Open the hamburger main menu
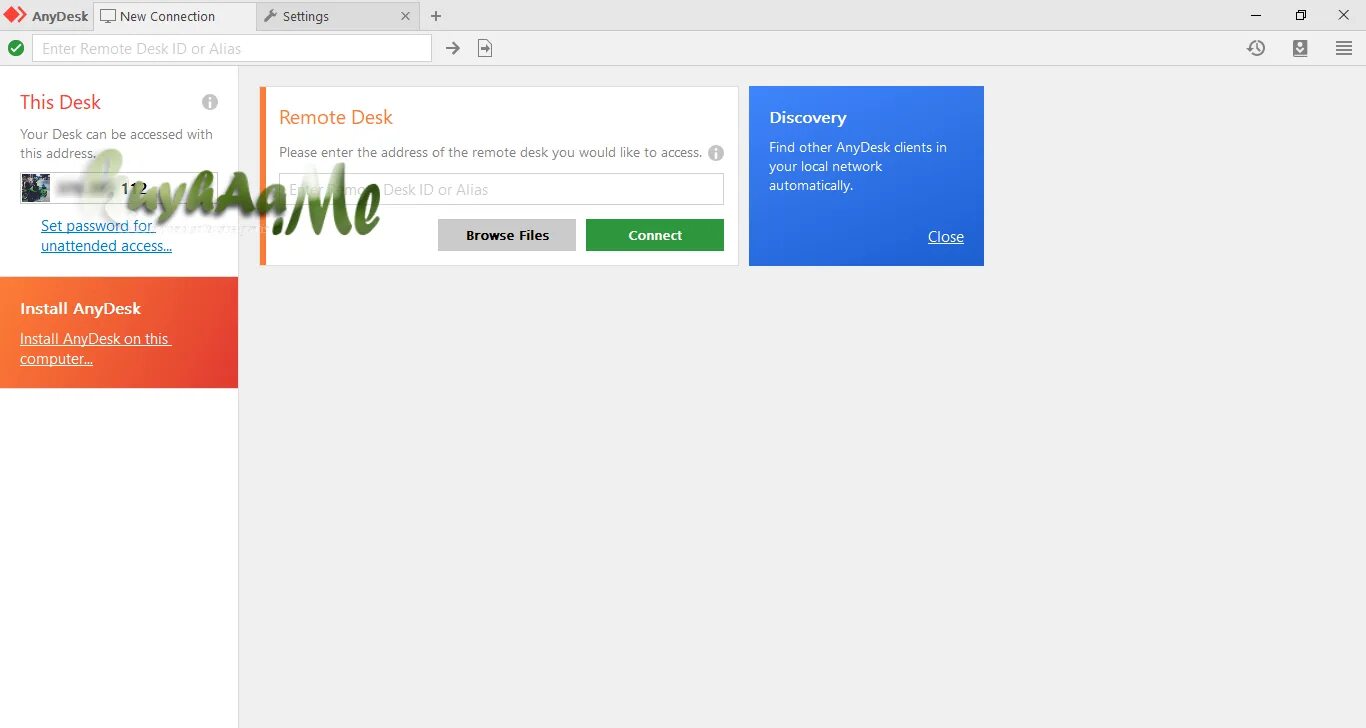 tap(1344, 48)
